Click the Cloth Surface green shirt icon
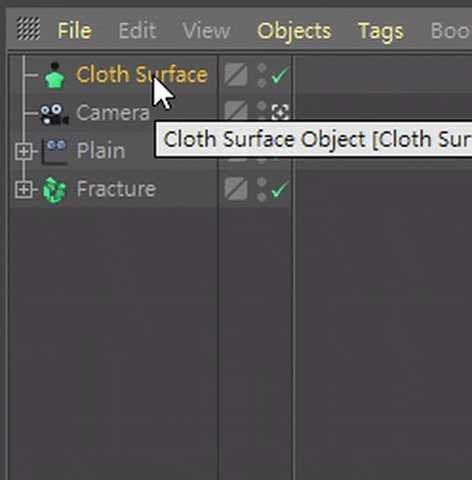 click(x=55, y=75)
